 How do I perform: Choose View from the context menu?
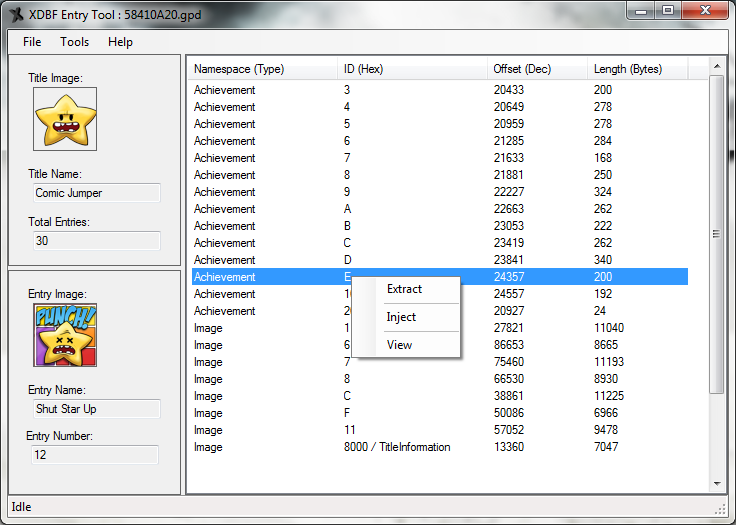tap(399, 345)
